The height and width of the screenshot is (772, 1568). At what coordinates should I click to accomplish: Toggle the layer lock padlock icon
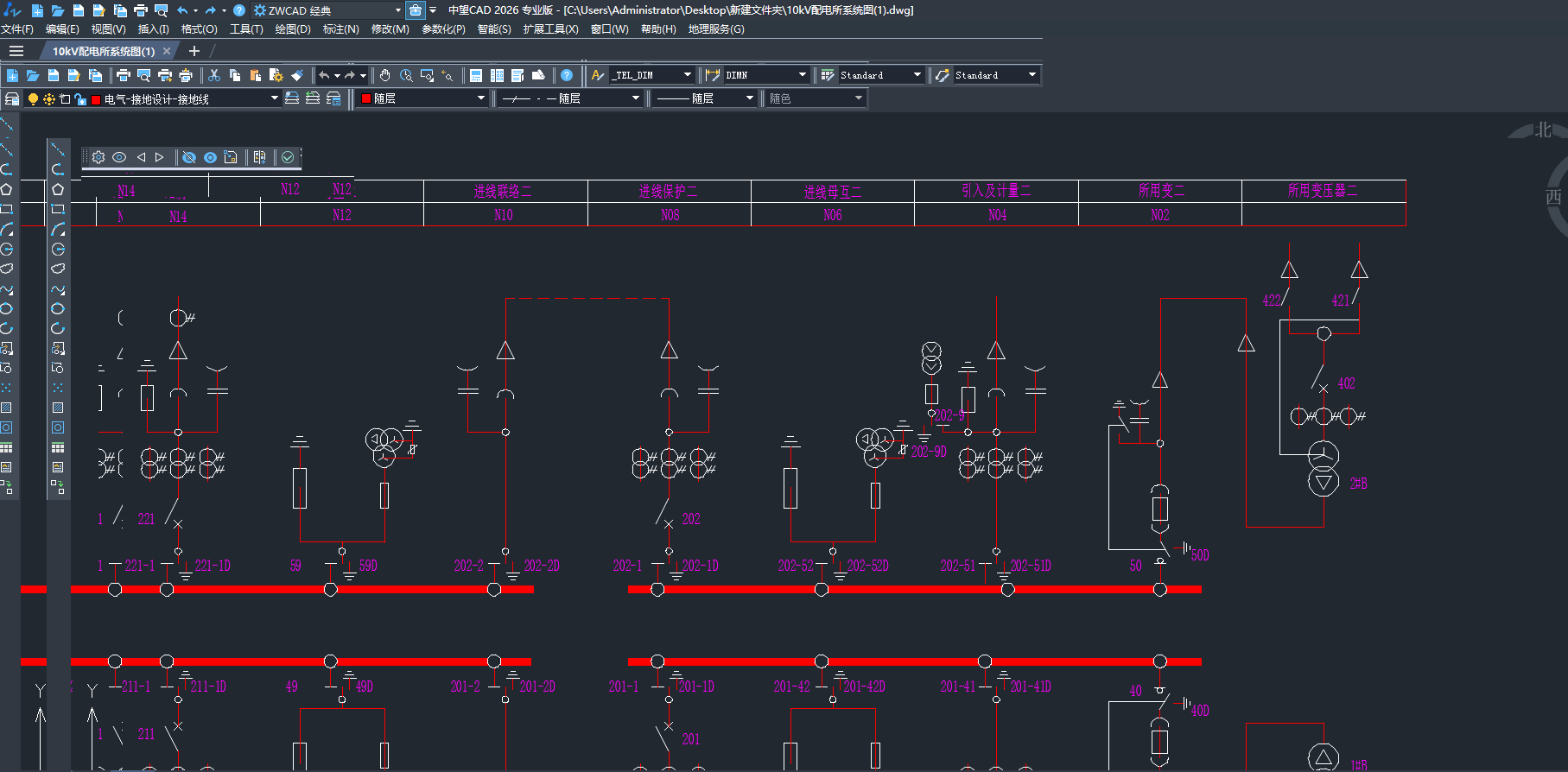click(79, 98)
